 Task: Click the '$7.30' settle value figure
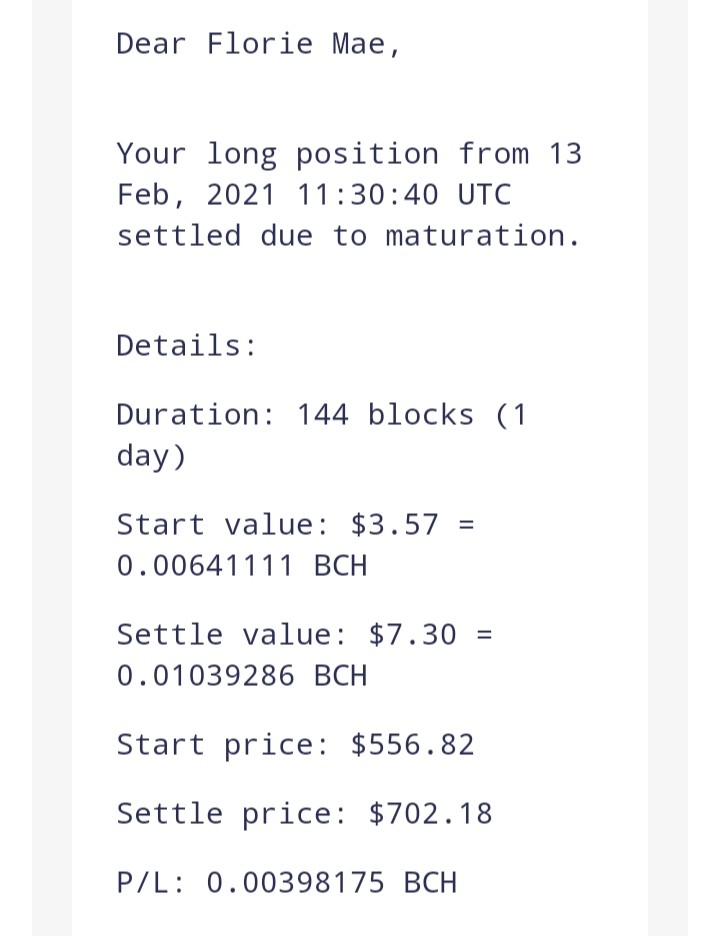pyautogui.click(x=412, y=635)
